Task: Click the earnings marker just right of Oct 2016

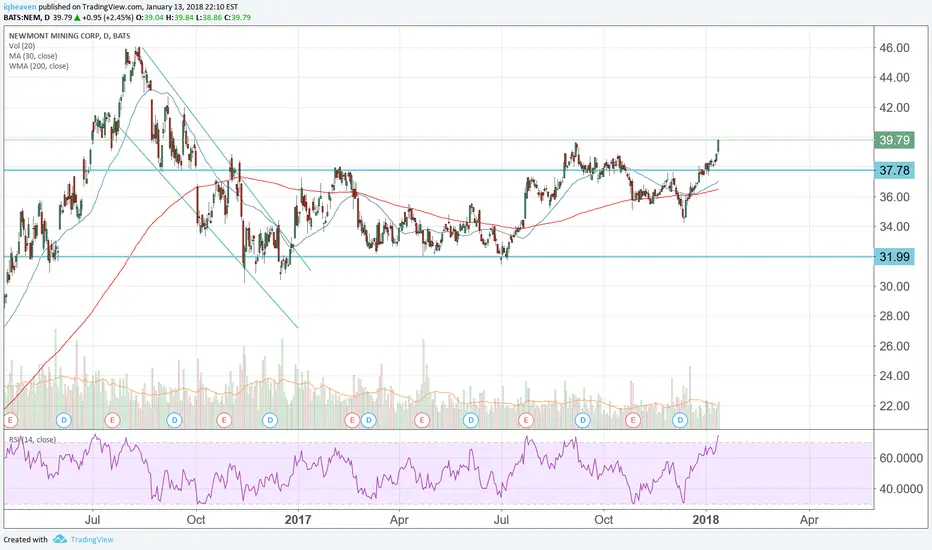Action: (223, 420)
